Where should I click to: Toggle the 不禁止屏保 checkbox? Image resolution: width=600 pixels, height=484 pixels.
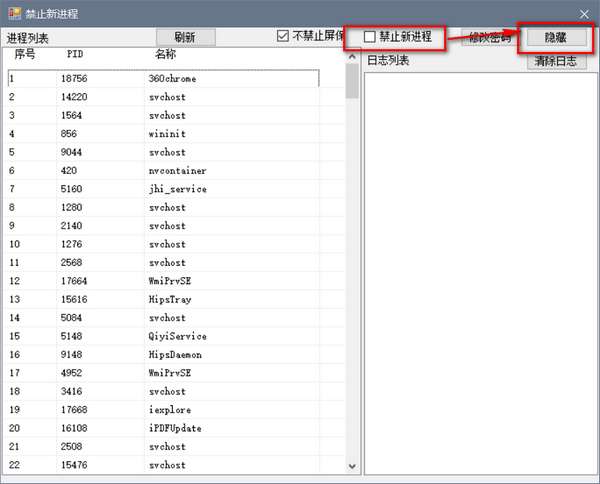[x=282, y=36]
